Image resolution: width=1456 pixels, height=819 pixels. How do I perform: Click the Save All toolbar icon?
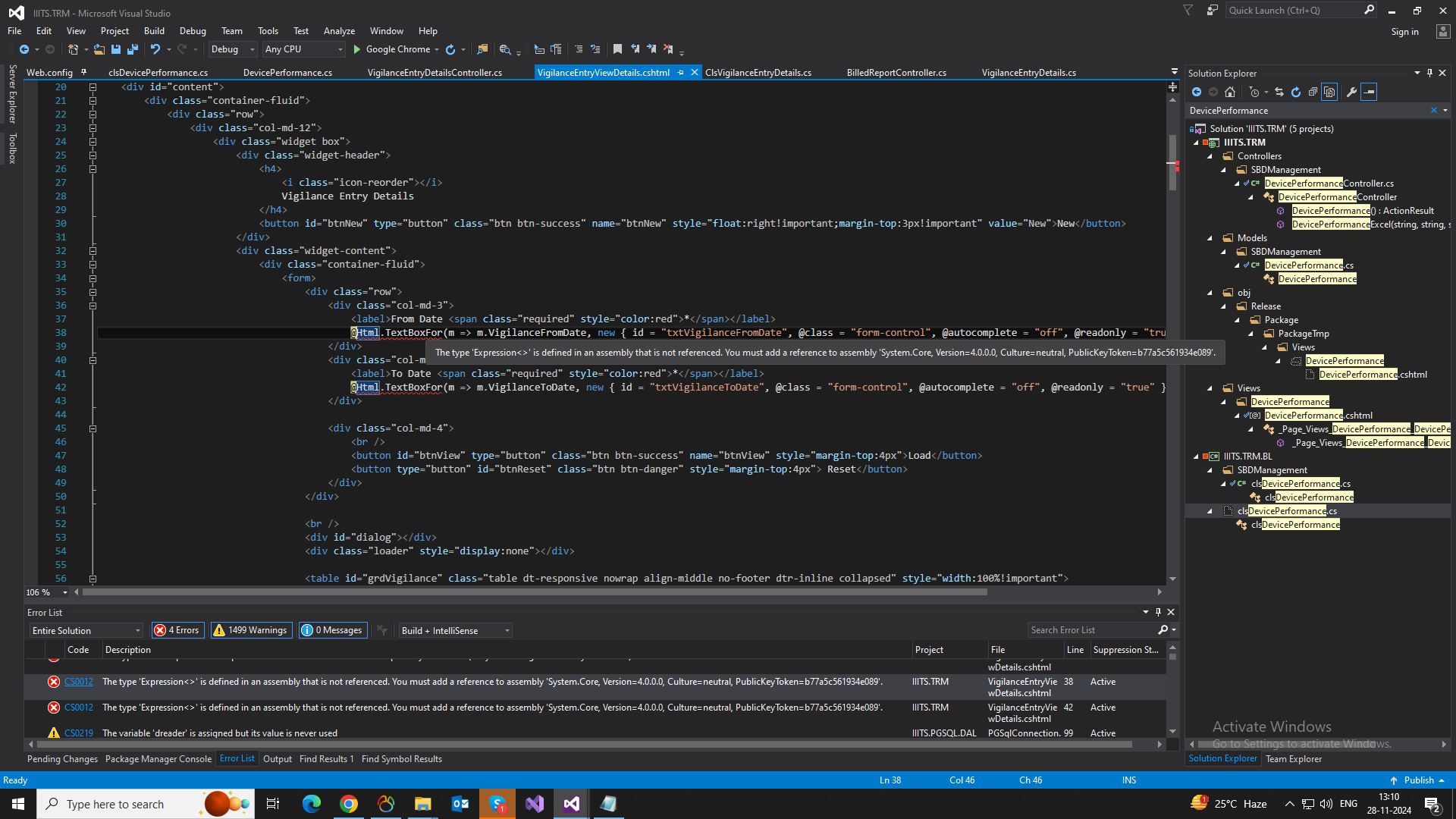click(133, 49)
